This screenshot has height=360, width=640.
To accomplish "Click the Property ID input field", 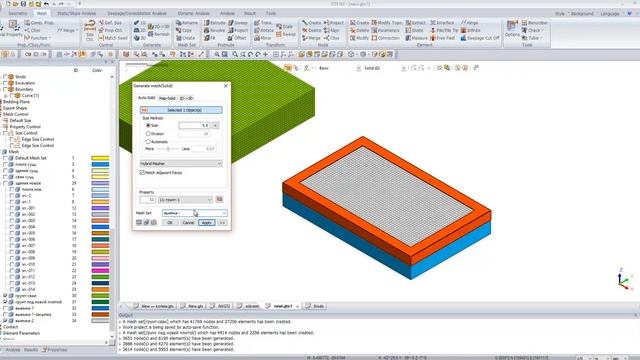I will [147, 200].
